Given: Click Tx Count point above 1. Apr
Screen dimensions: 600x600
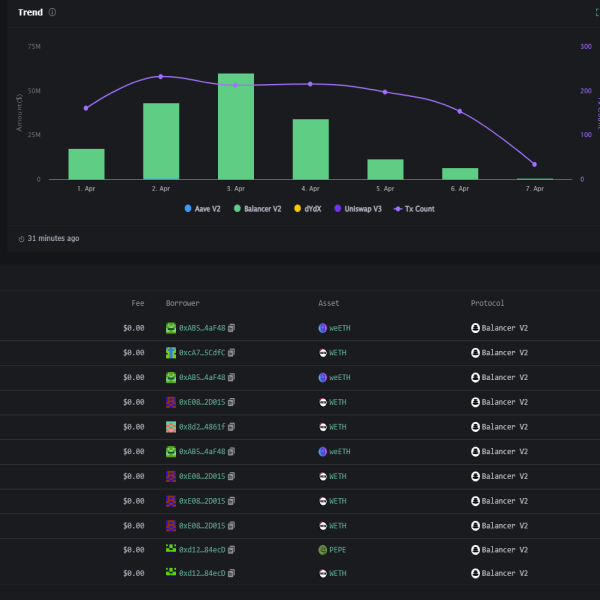Looking at the screenshot, I should pyautogui.click(x=86, y=108).
